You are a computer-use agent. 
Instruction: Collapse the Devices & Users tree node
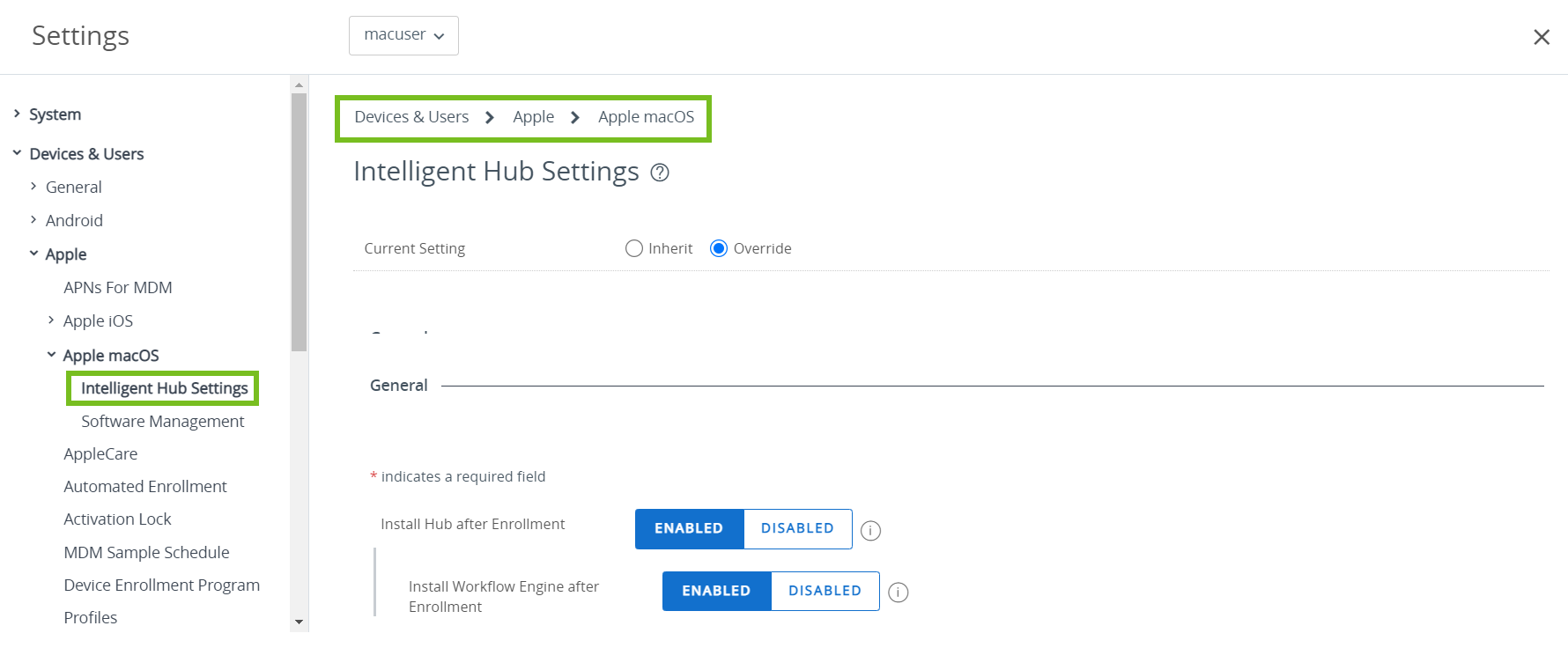click(x=17, y=153)
